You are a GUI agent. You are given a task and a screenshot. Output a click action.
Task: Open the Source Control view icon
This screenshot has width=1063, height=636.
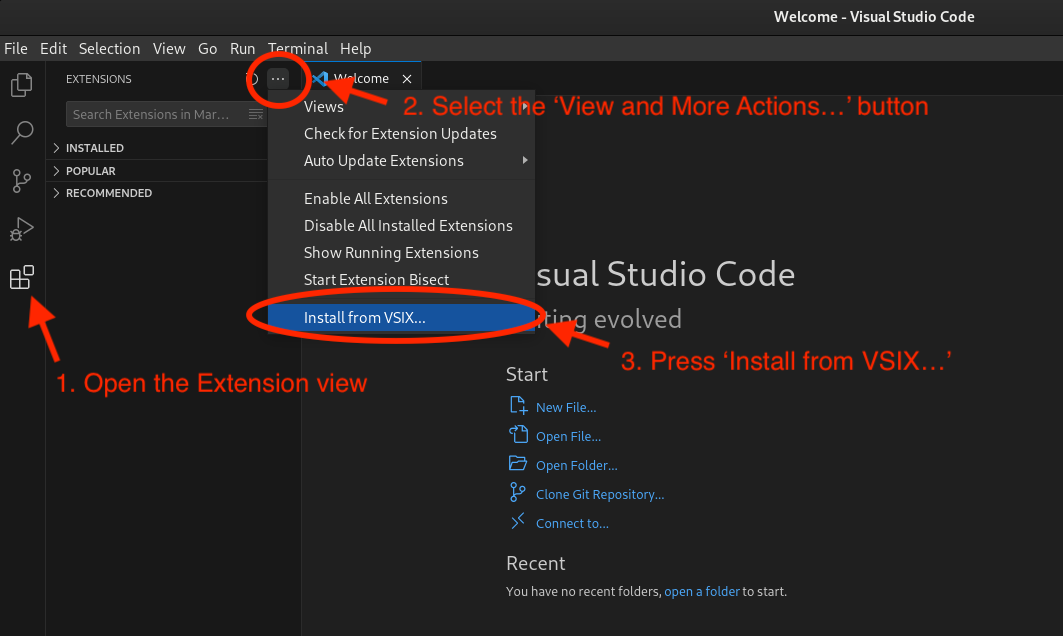coord(22,181)
